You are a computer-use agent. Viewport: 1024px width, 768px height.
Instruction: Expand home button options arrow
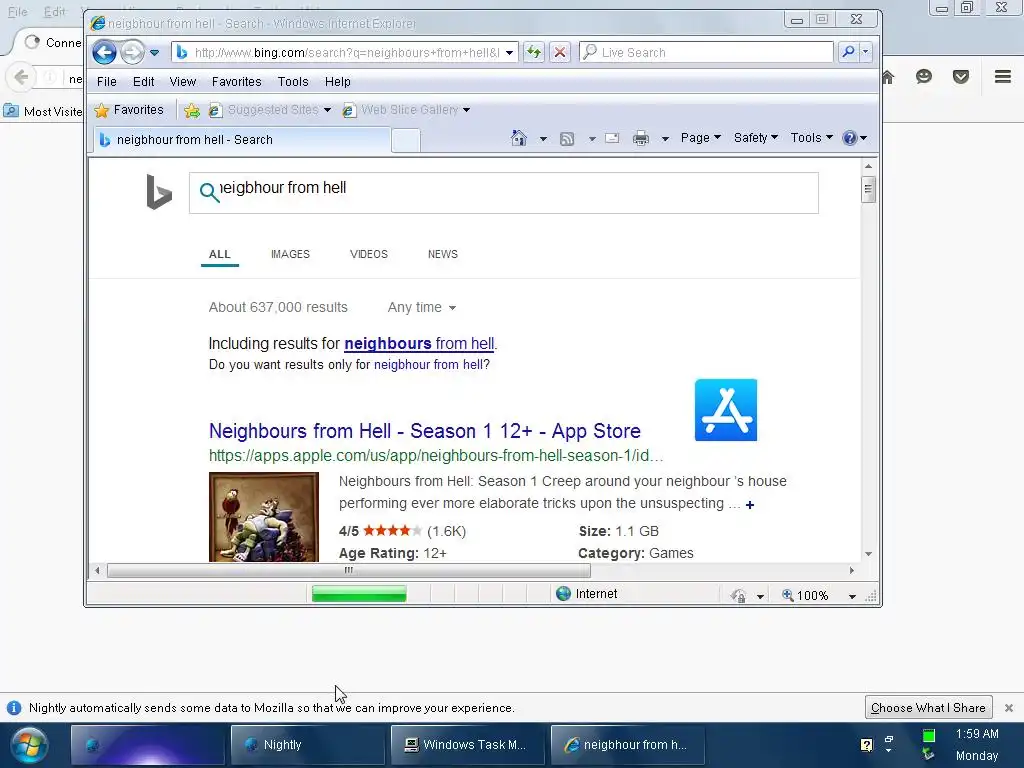click(x=543, y=138)
